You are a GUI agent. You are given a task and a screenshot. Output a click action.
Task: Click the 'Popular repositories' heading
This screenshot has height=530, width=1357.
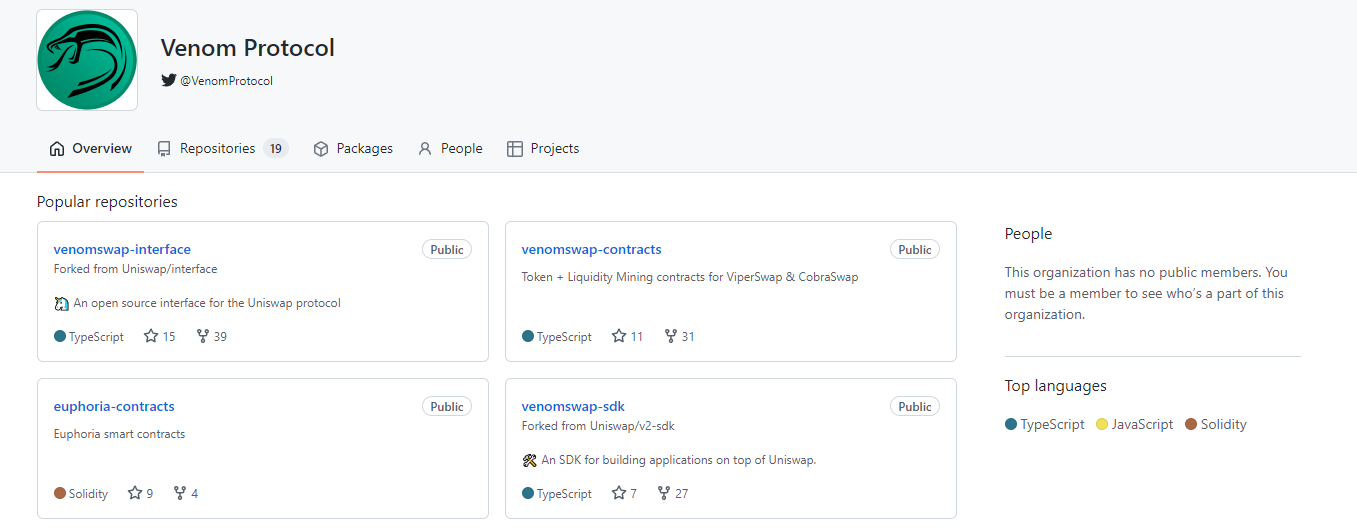point(107,202)
